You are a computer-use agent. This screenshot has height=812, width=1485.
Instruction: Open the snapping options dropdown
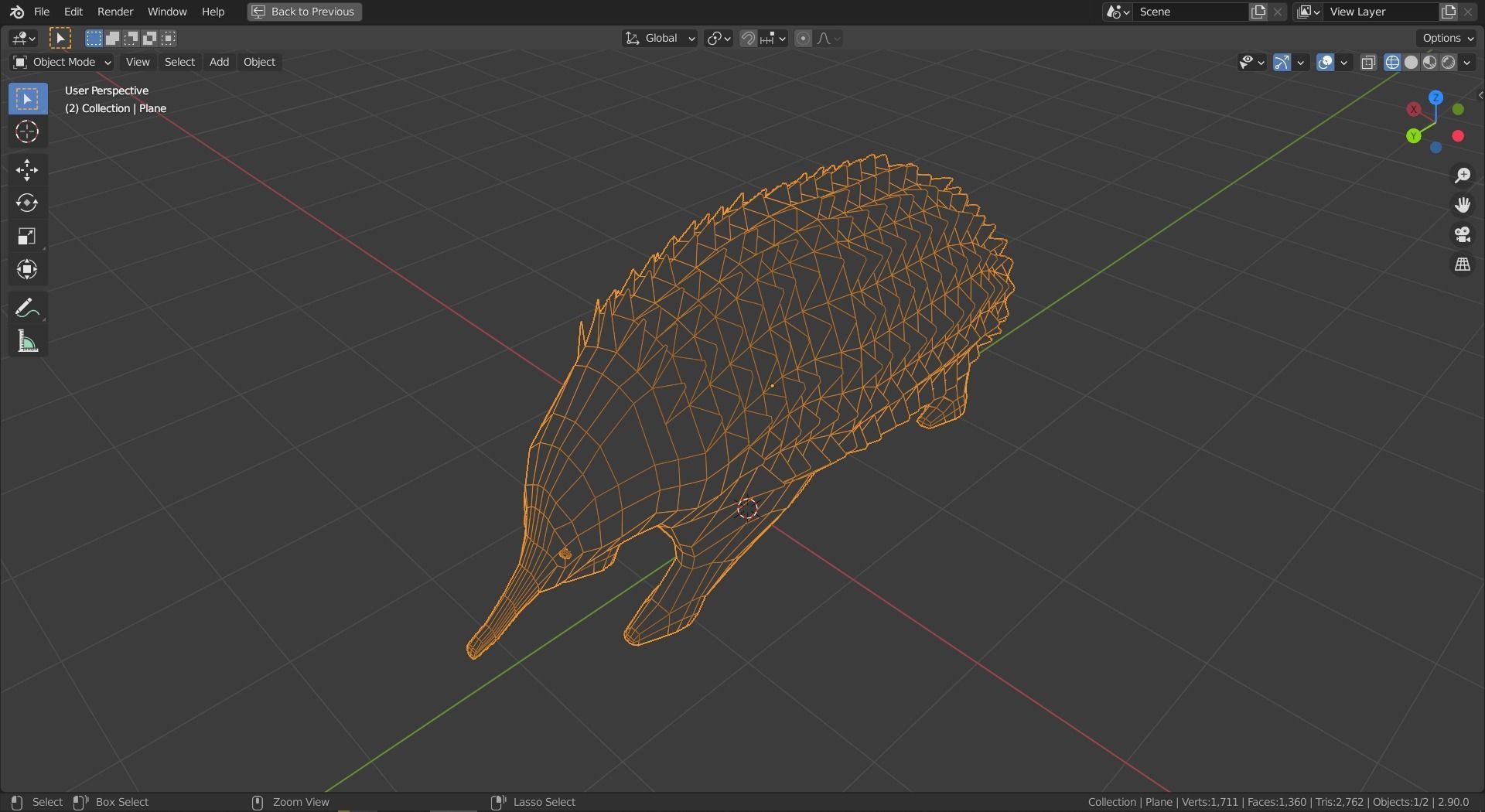773,38
